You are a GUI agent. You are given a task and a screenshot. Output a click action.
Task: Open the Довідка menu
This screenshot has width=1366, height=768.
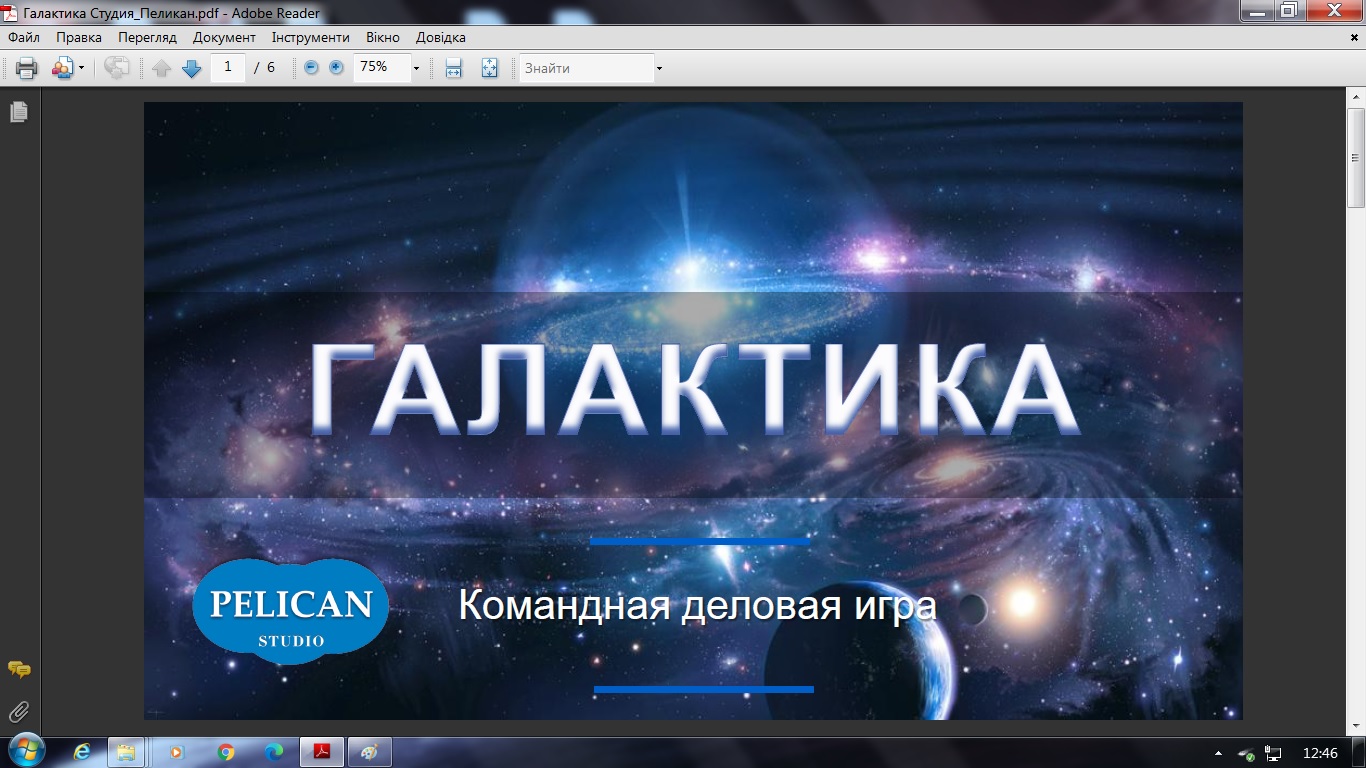440,37
